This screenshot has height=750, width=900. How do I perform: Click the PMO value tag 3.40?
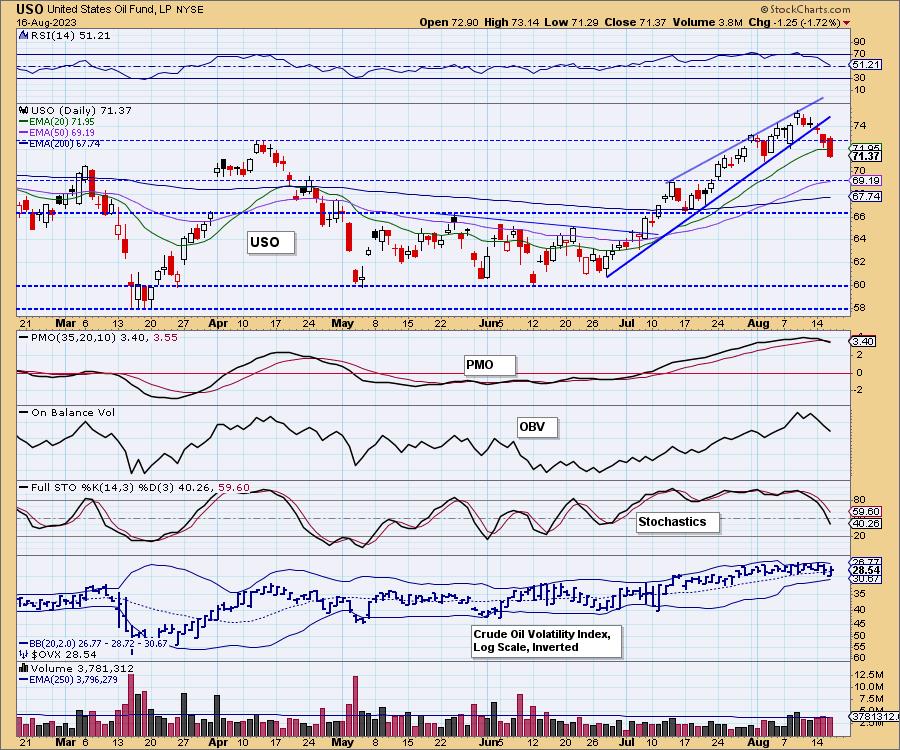pyautogui.click(x=863, y=341)
